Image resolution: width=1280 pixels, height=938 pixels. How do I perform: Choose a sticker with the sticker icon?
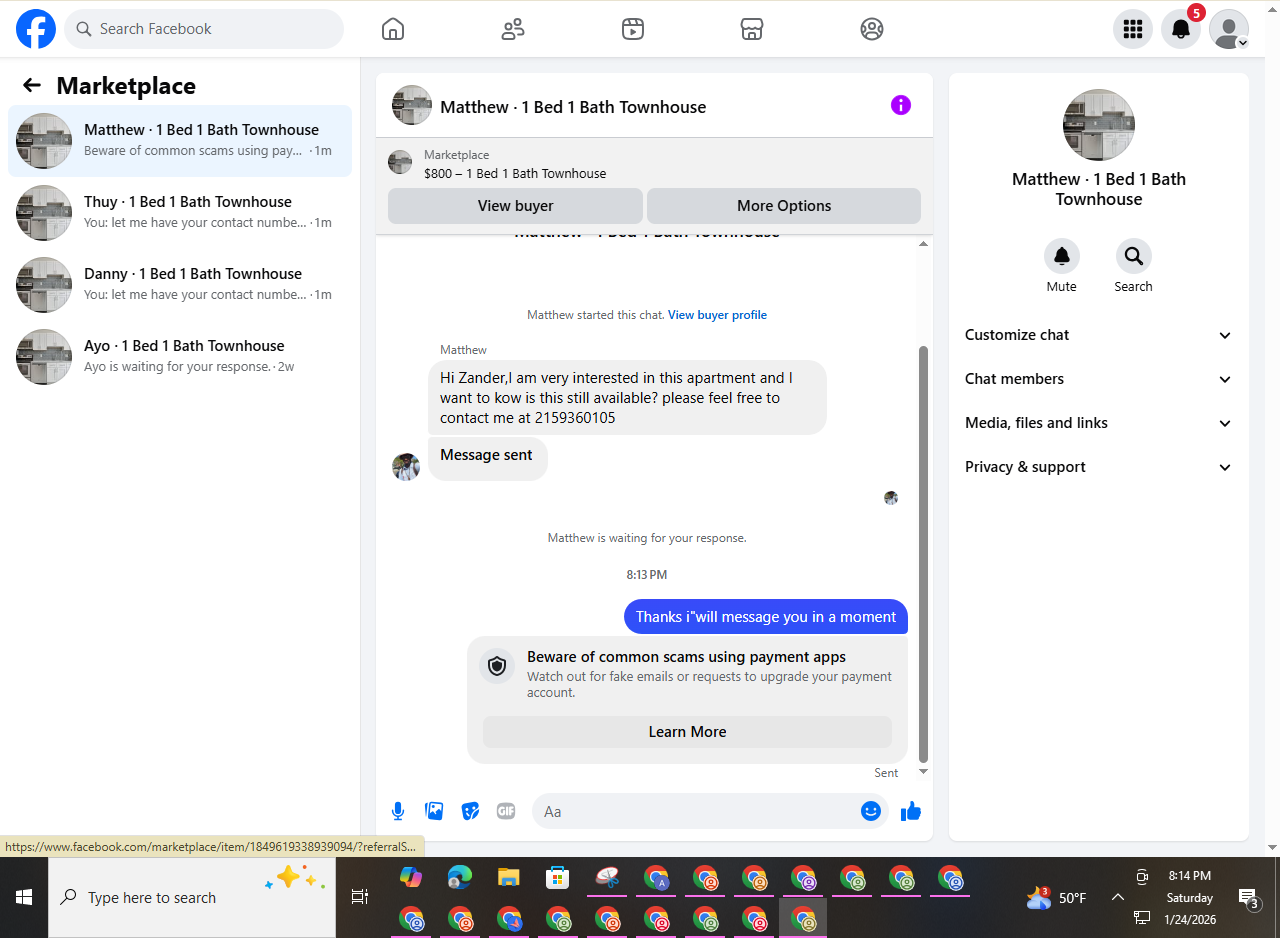[x=470, y=811]
